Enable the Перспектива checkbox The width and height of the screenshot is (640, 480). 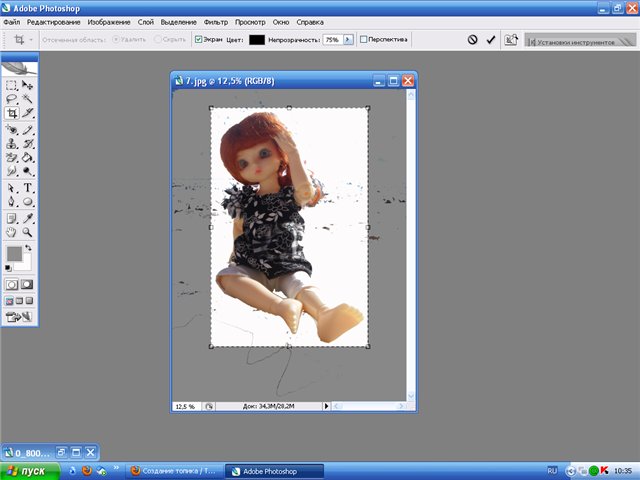[363, 40]
